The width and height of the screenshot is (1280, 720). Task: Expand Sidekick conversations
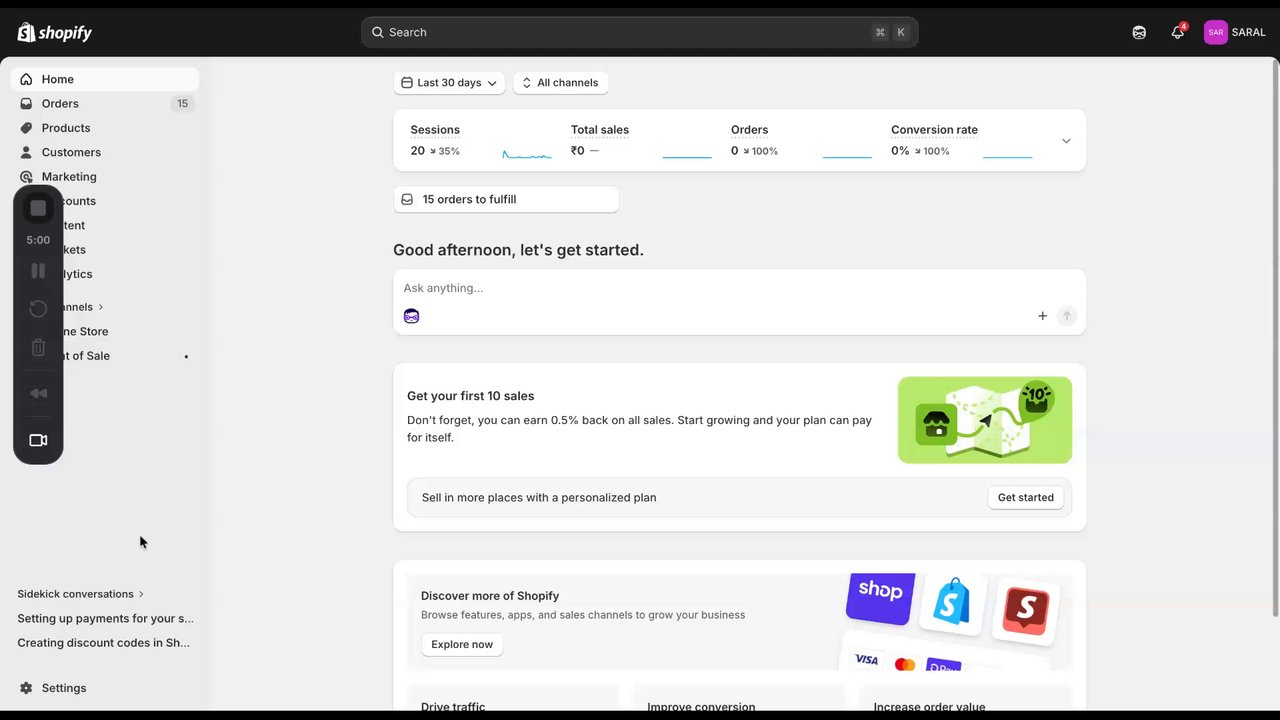pyautogui.click(x=81, y=594)
